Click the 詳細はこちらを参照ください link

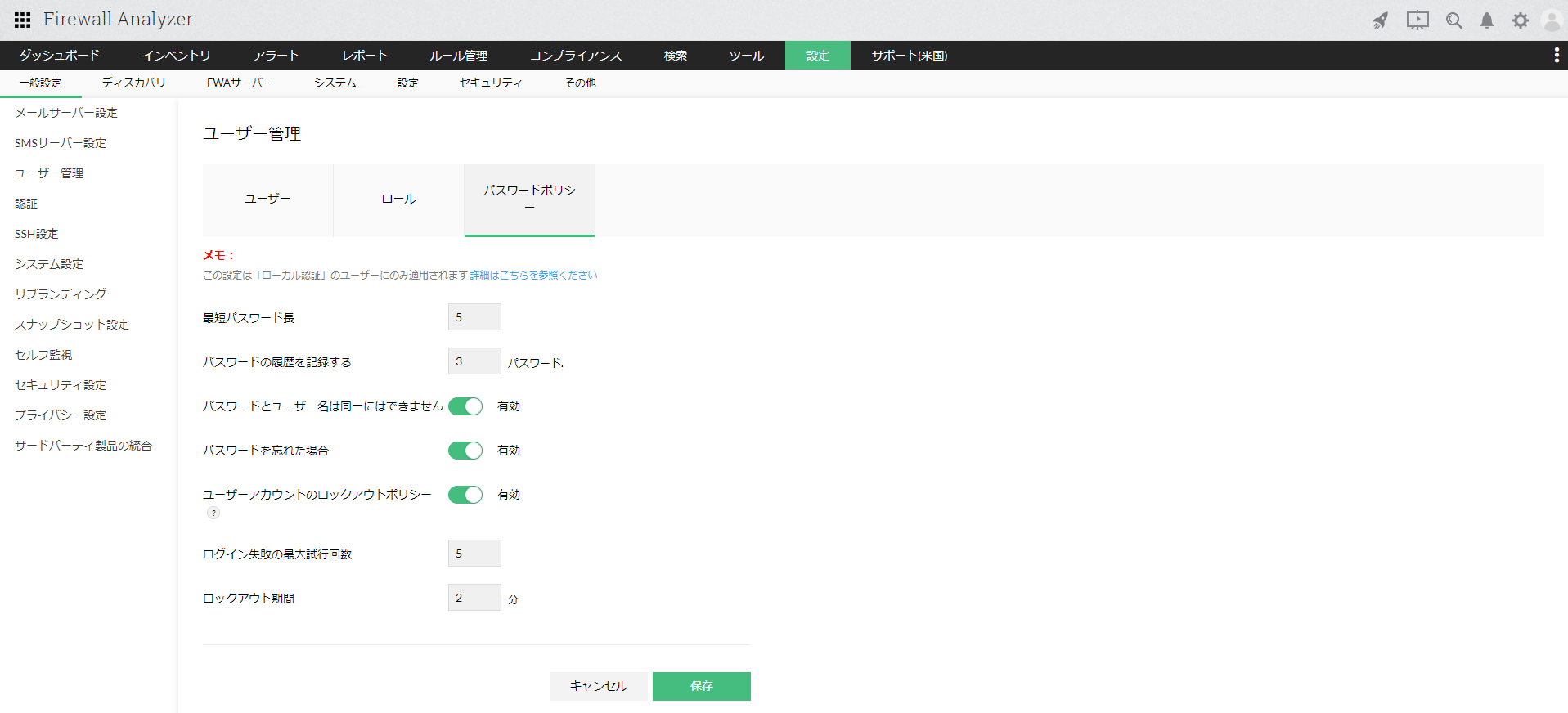(x=533, y=276)
